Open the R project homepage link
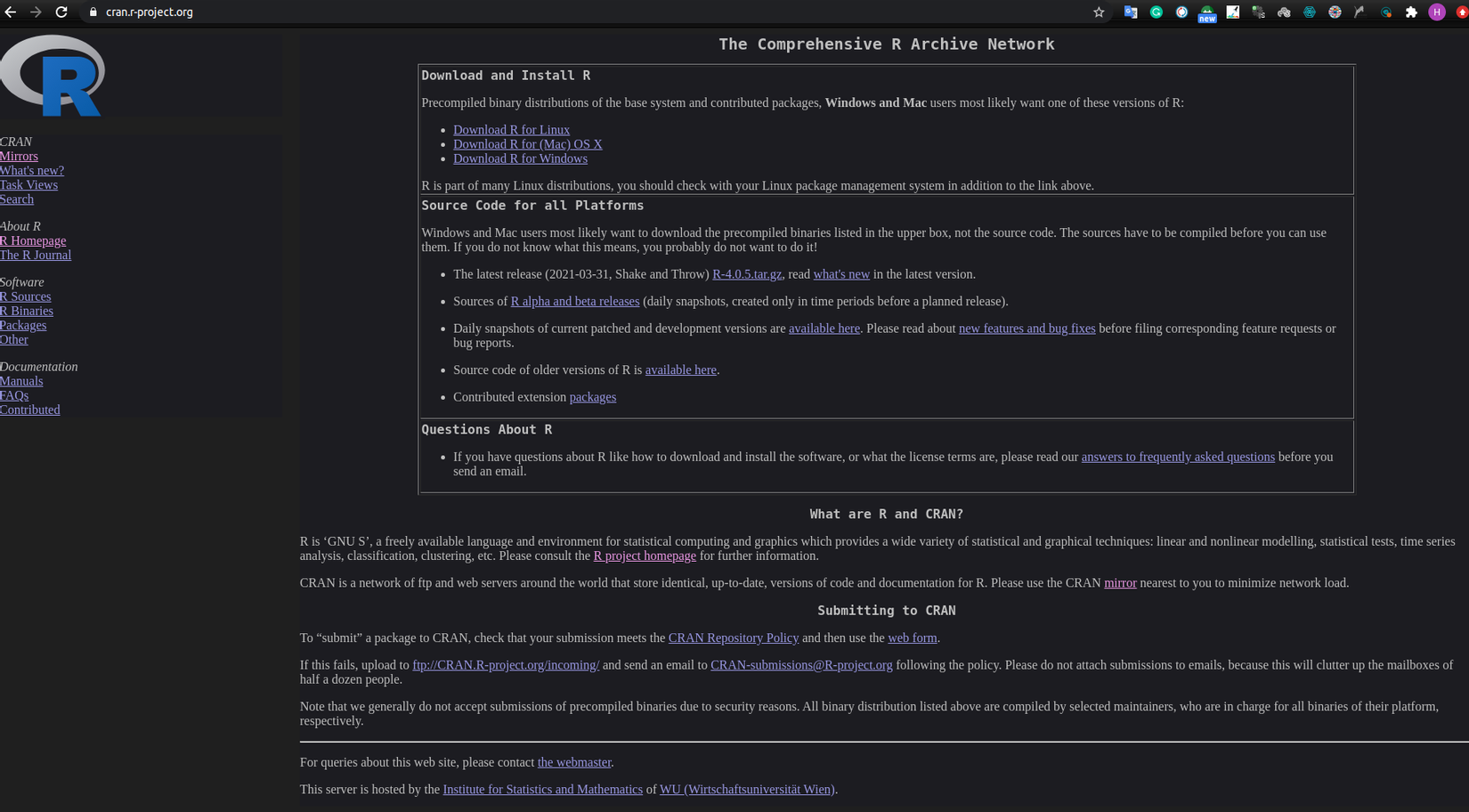This screenshot has height=812, width=1469. 645,556
